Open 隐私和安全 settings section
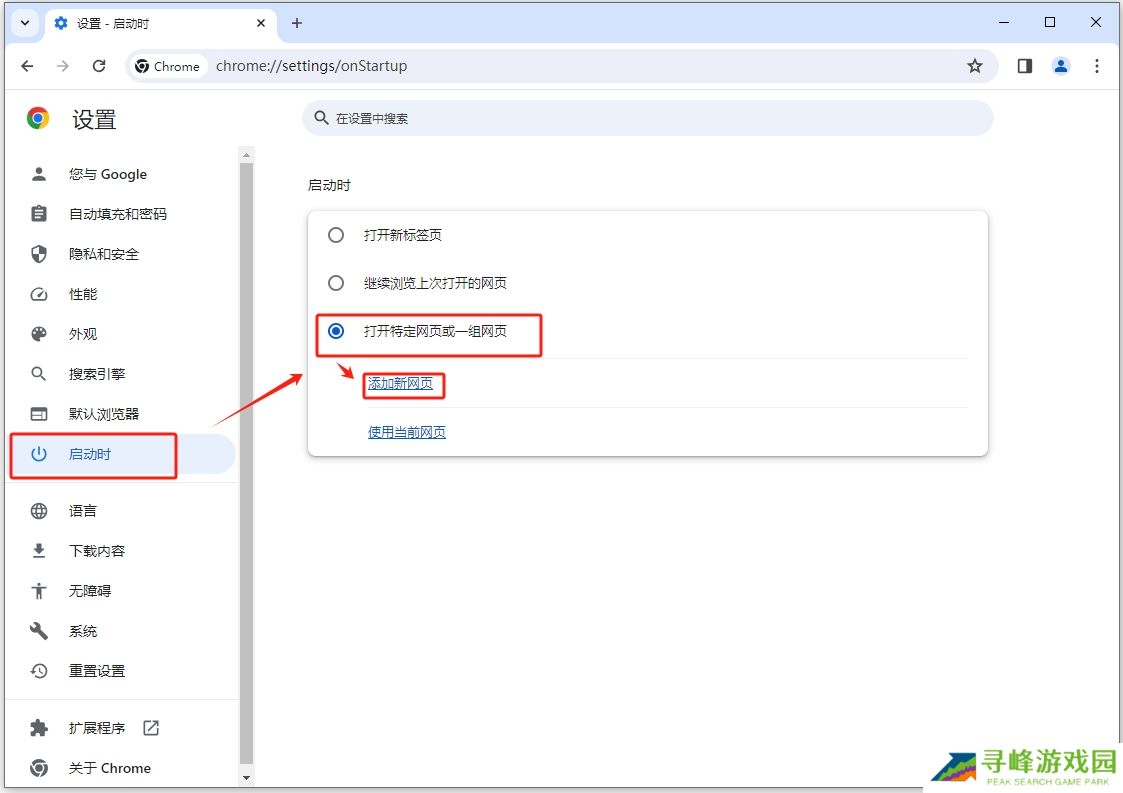 tap(104, 254)
